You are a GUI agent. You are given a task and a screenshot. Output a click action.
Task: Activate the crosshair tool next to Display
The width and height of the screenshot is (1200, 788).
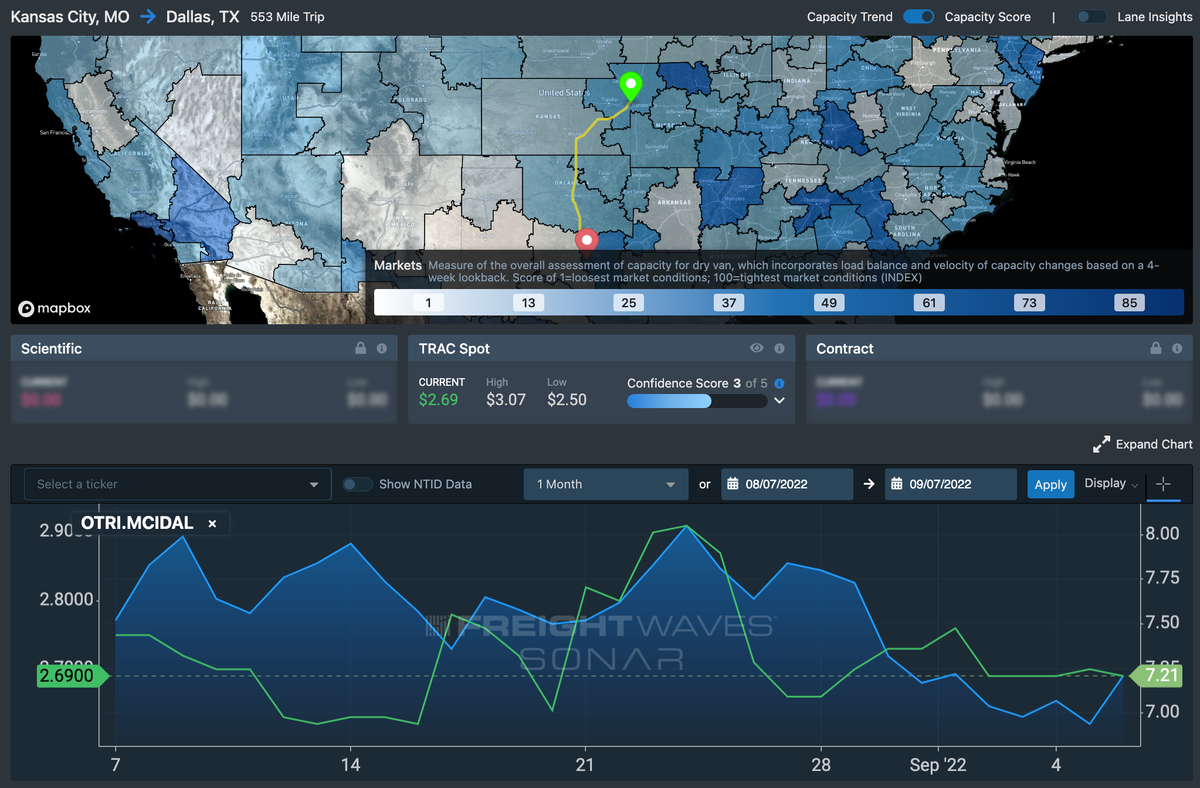(1163, 484)
